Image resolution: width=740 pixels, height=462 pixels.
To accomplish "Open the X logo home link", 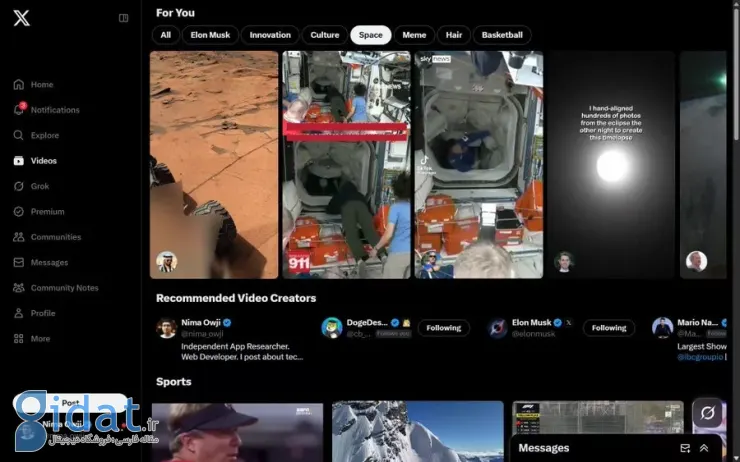I will click(21, 18).
